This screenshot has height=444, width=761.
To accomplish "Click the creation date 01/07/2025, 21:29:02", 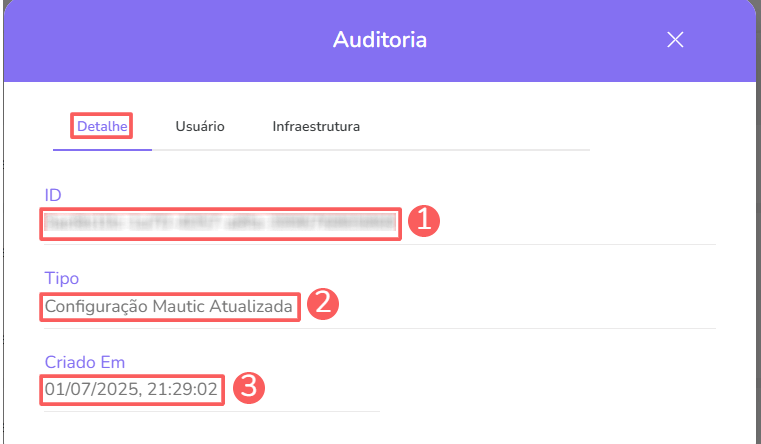I will coord(131,388).
